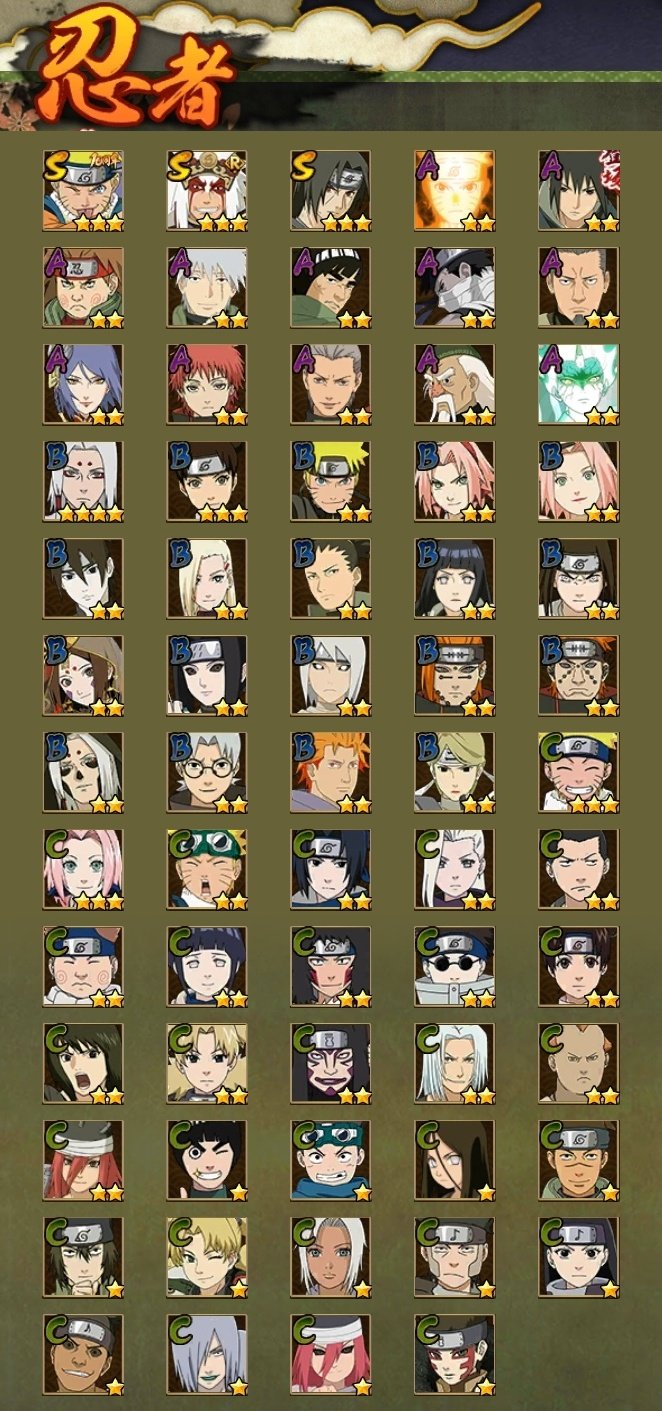Select the S-rank Jiraiya portrait with red face markings

(x=207, y=190)
